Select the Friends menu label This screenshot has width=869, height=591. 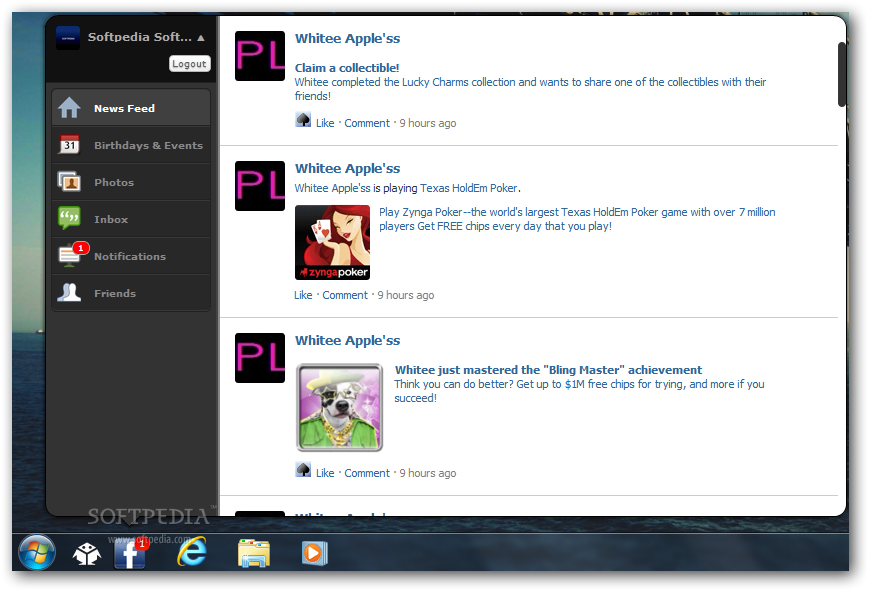coord(115,294)
